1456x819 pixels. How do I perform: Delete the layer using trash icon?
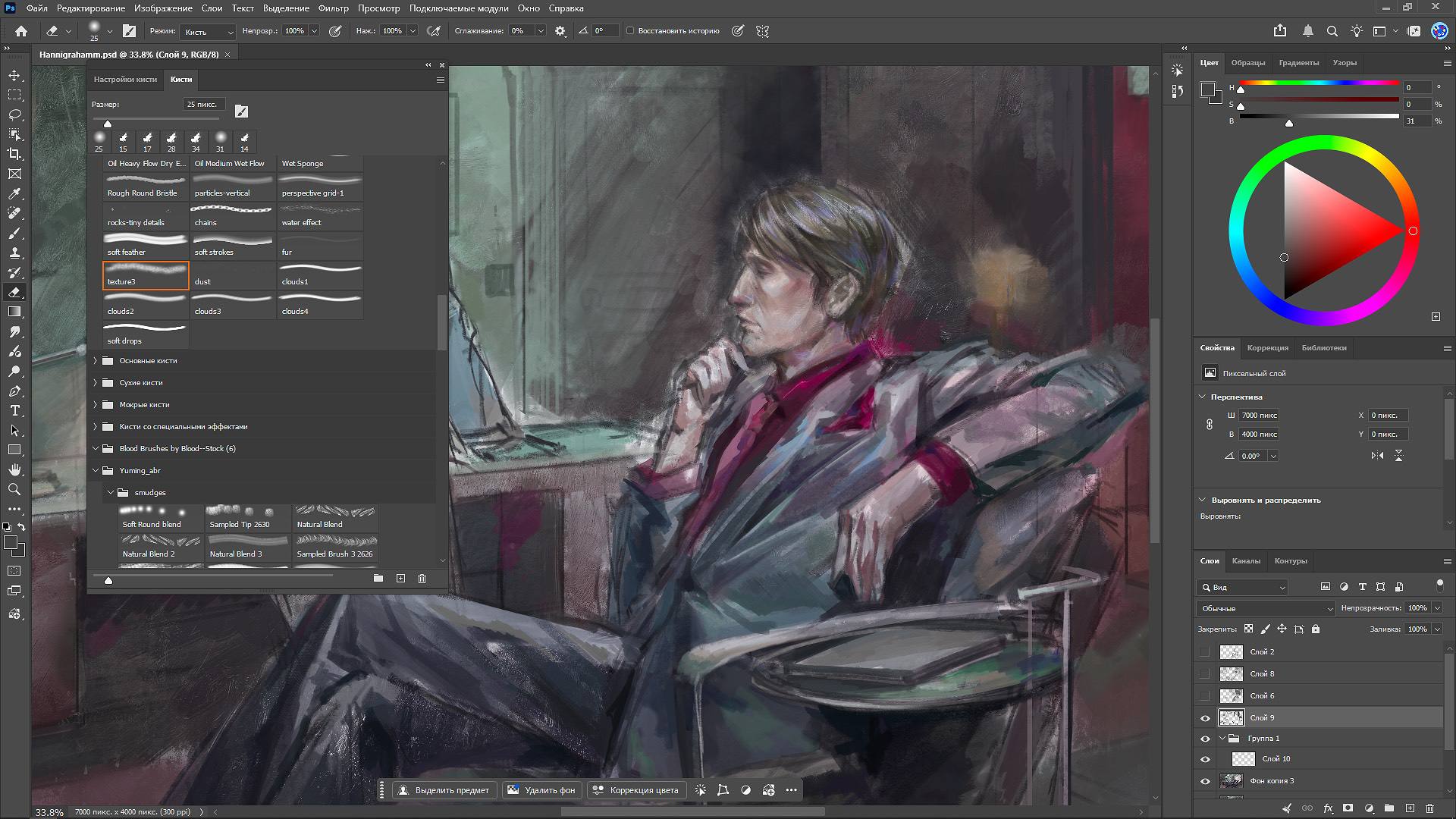[1430, 809]
